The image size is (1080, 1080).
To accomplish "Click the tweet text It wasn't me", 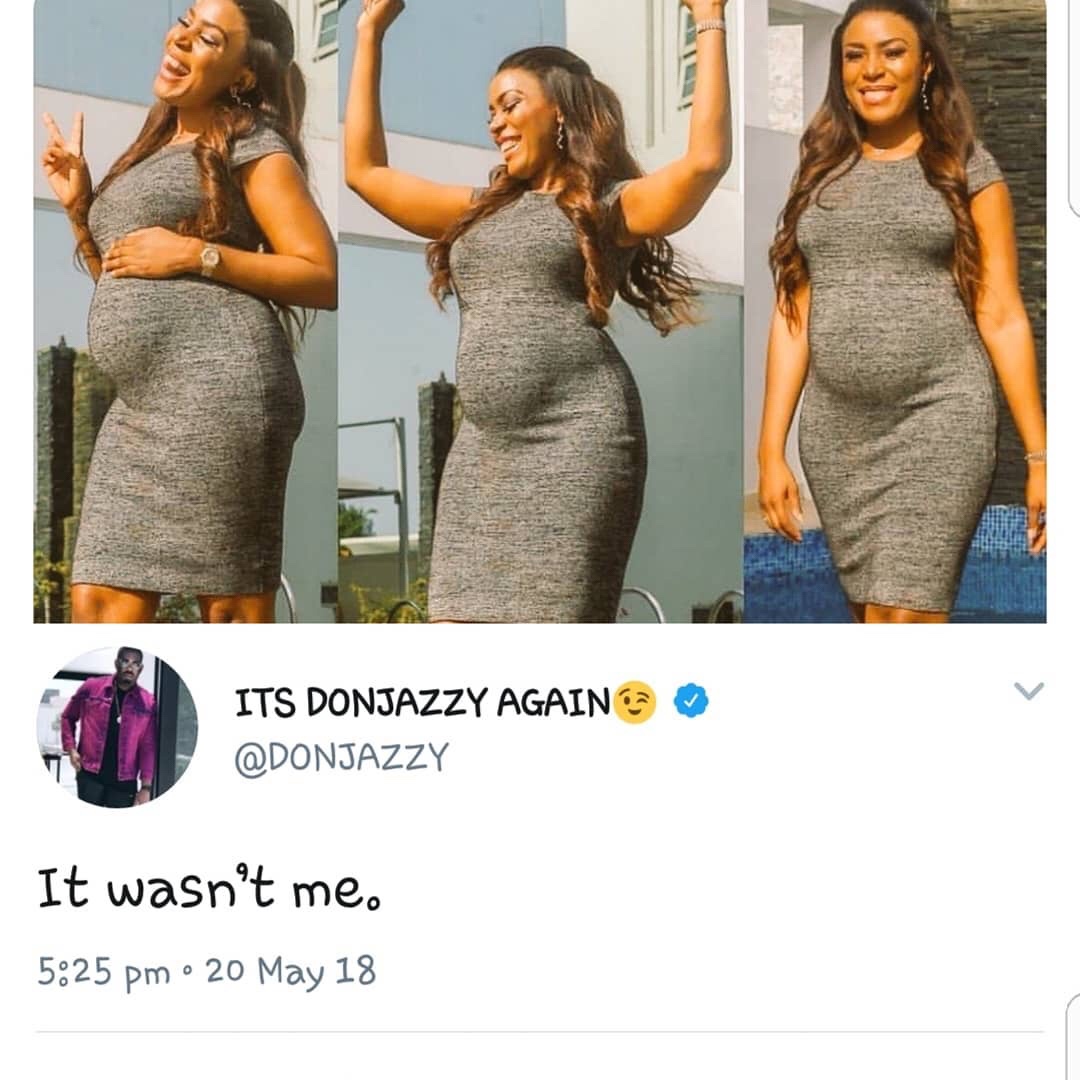I will pyautogui.click(x=209, y=889).
